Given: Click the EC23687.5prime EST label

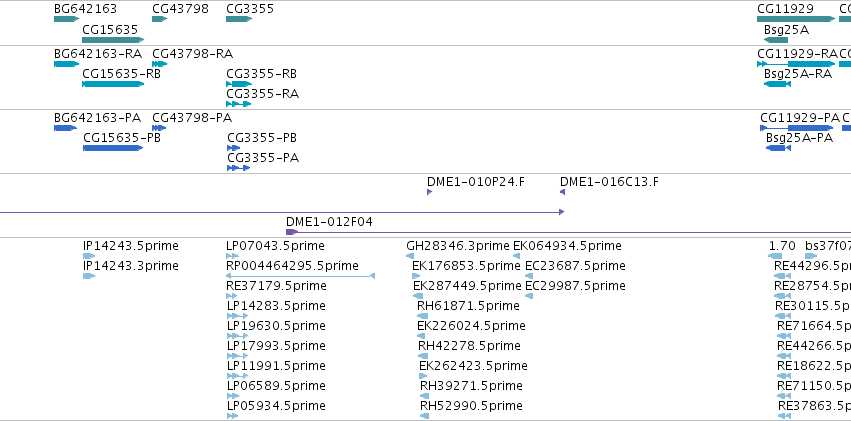Looking at the screenshot, I should [575, 266].
